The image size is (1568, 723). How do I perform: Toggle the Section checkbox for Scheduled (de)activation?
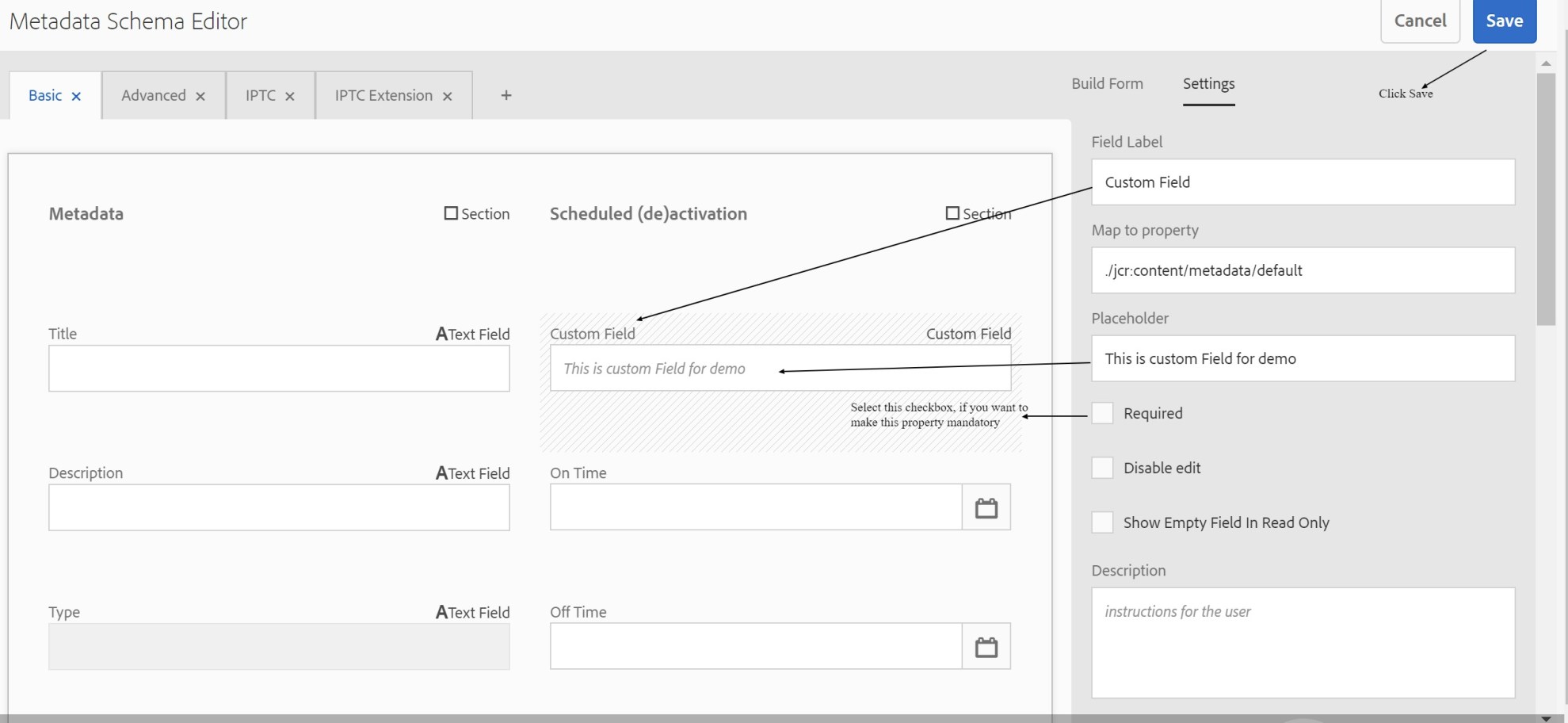[x=952, y=212]
